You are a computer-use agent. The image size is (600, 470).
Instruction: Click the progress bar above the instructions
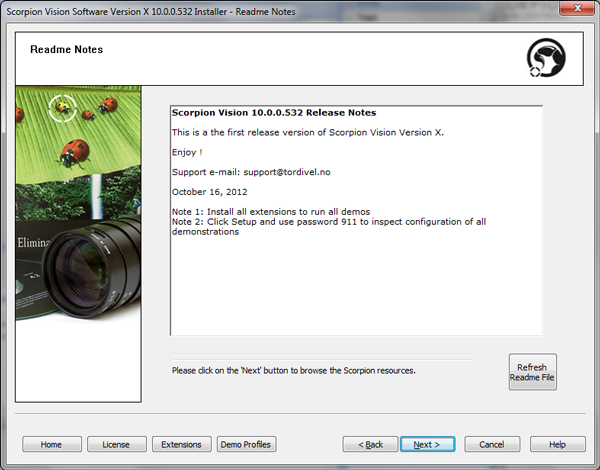tap(322, 357)
